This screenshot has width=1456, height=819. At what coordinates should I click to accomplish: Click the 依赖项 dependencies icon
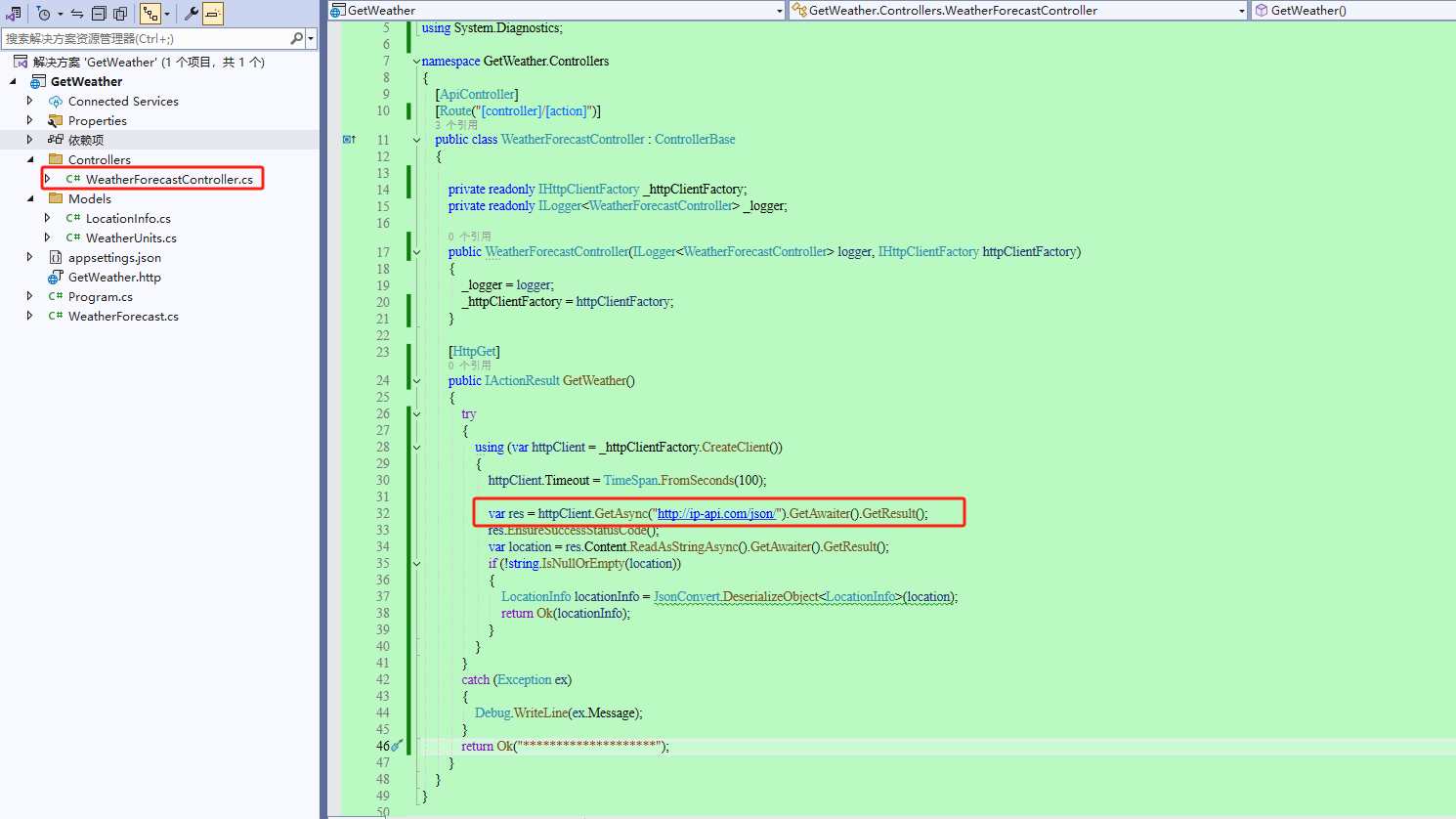(56, 140)
